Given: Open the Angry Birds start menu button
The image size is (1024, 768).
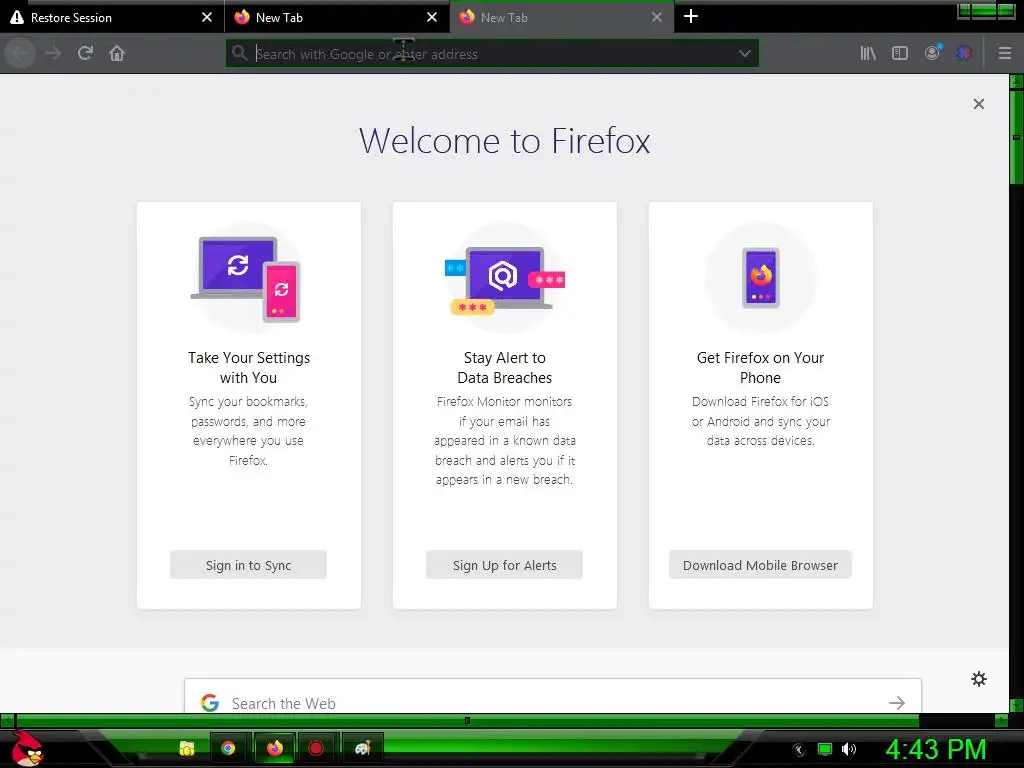Looking at the screenshot, I should 27,748.
